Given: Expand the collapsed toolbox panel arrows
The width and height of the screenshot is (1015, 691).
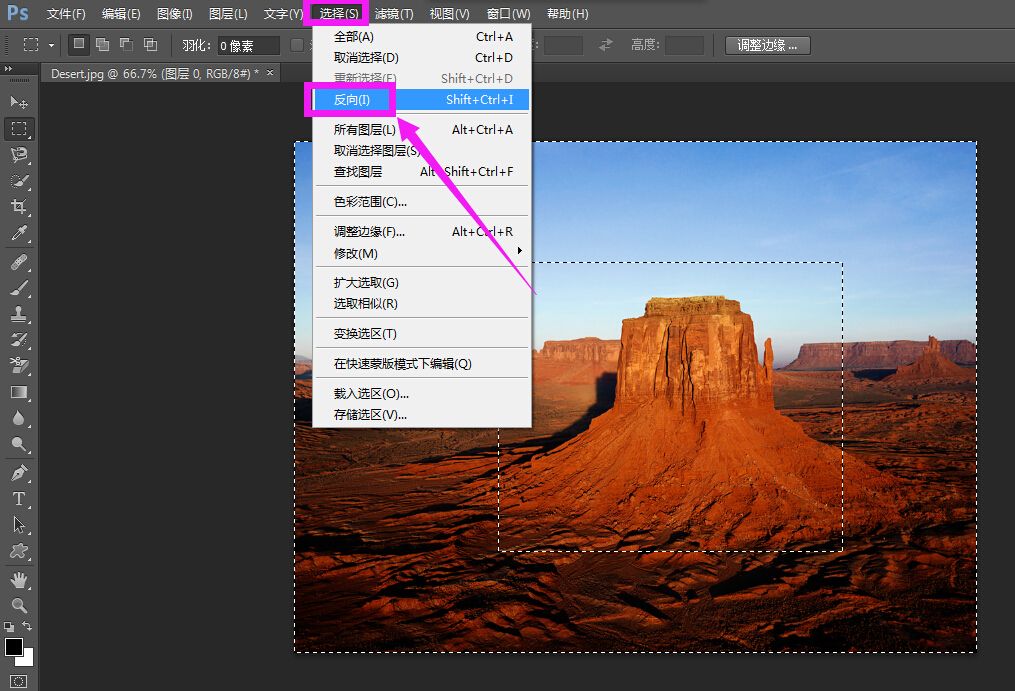Looking at the screenshot, I should tap(8, 68).
